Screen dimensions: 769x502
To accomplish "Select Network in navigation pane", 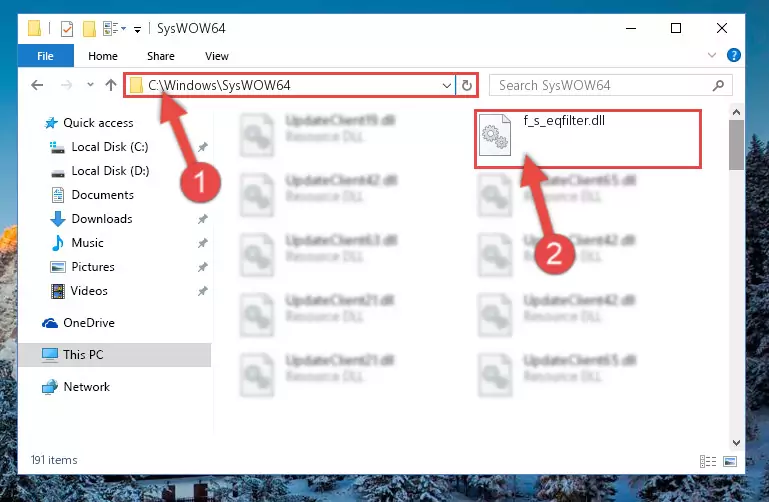I will (87, 387).
